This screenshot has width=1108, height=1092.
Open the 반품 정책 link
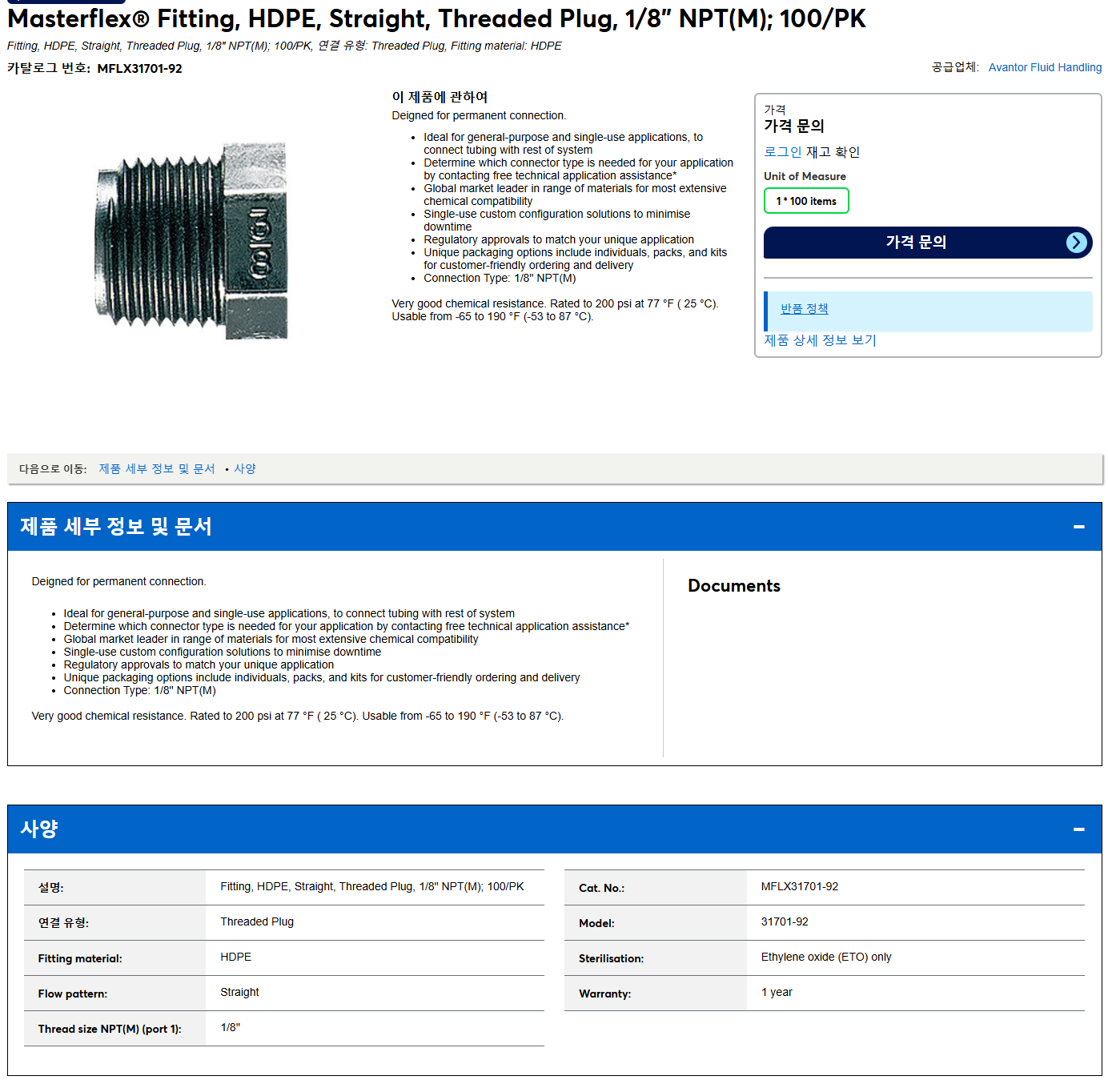pos(804,309)
